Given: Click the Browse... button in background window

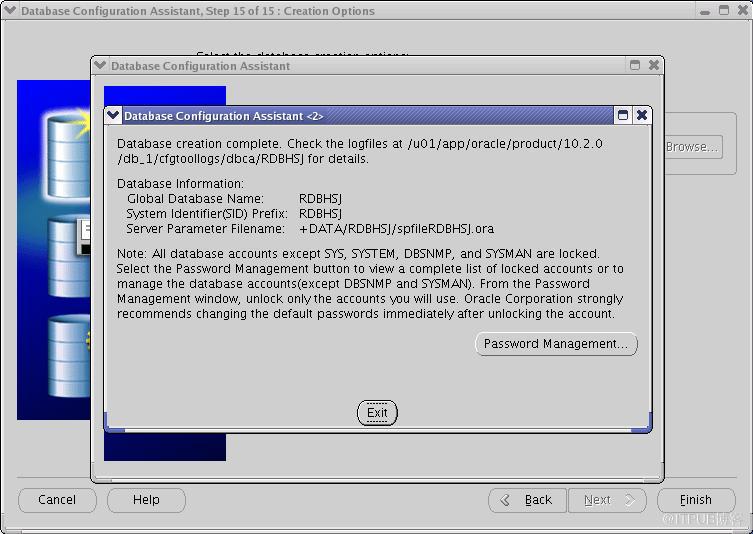Looking at the screenshot, I should pos(693,147).
